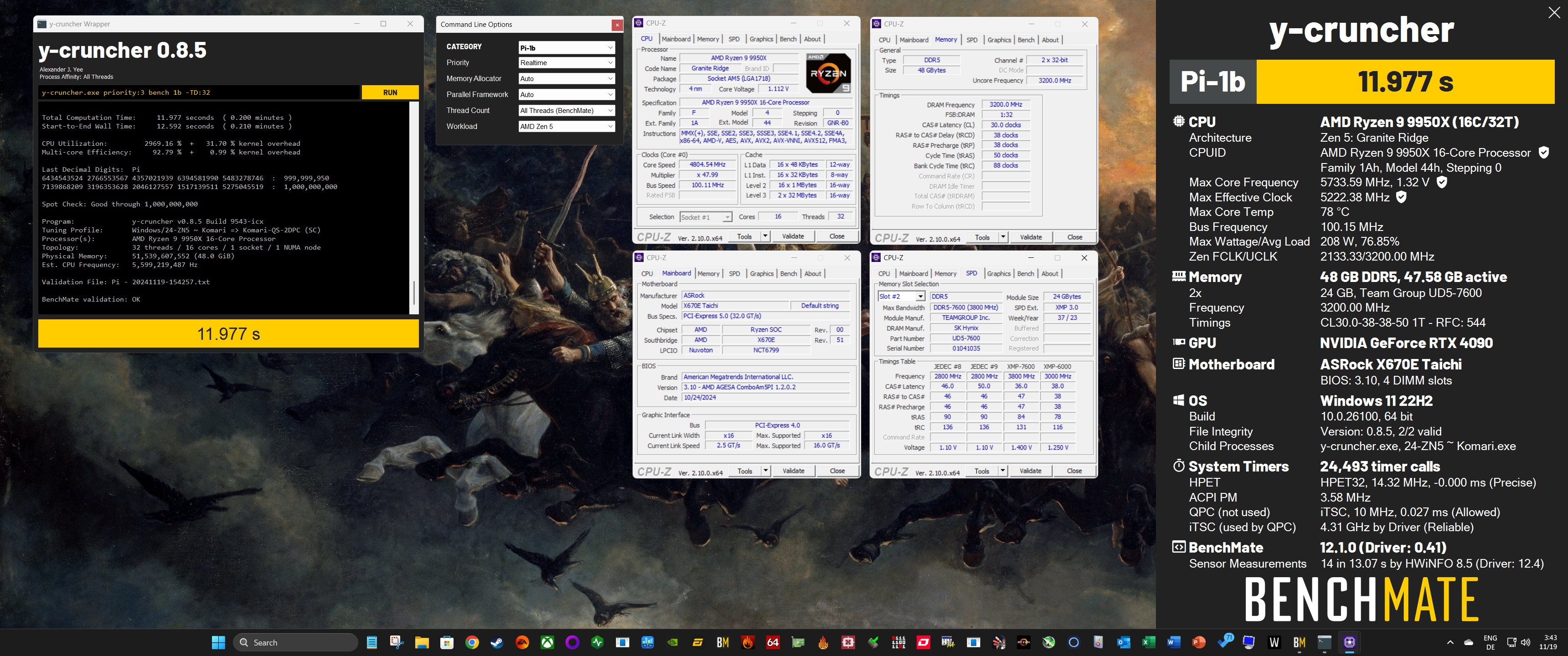The image size is (1568, 656).
Task: Expand Tools arrow in CPU-Z SPD window
Action: 1002,471
